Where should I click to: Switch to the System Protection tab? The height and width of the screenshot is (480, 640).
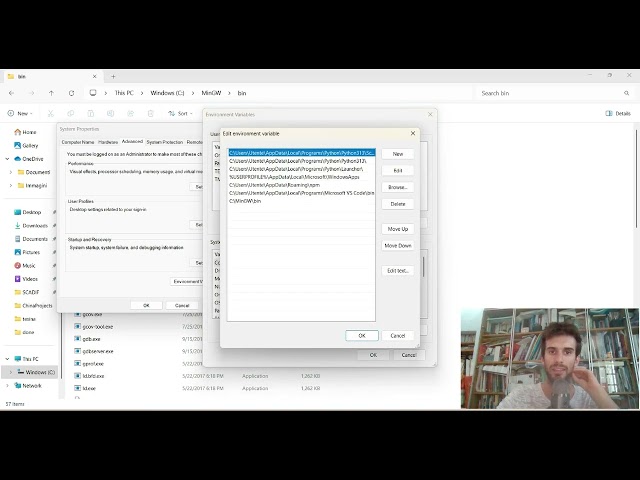pyautogui.click(x=164, y=142)
